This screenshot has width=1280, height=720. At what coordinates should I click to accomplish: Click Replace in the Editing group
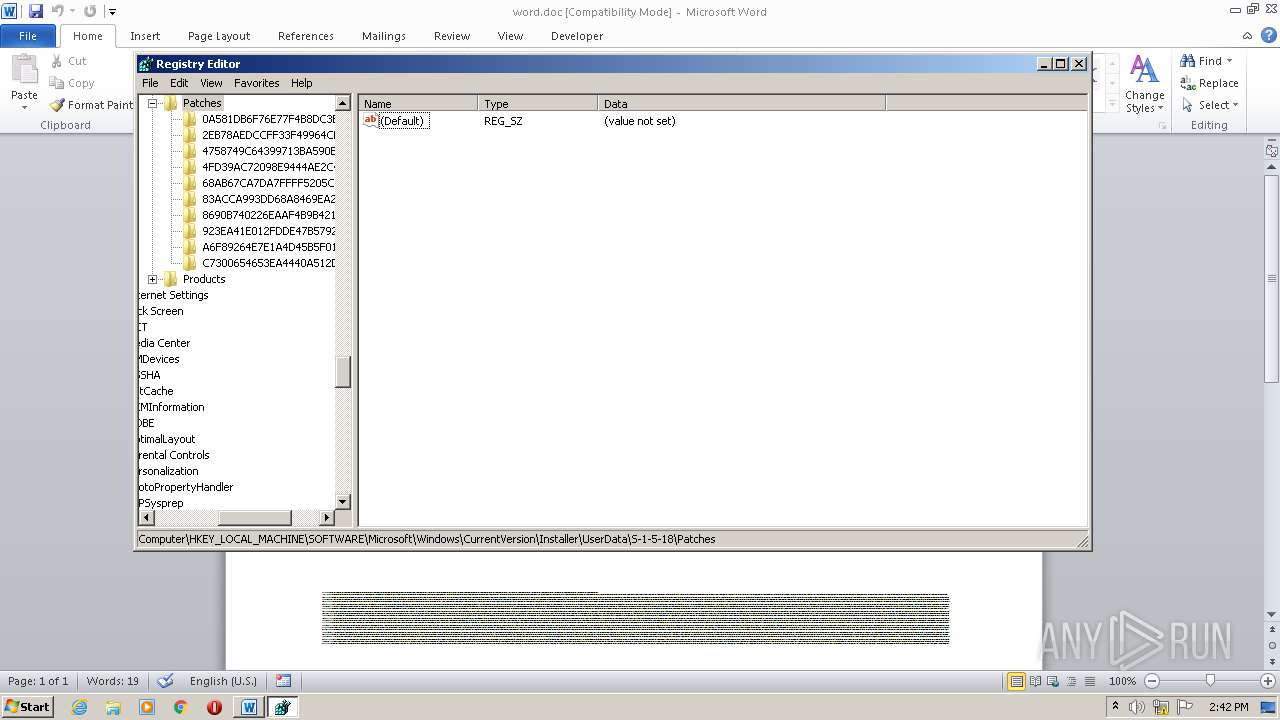coord(1209,83)
